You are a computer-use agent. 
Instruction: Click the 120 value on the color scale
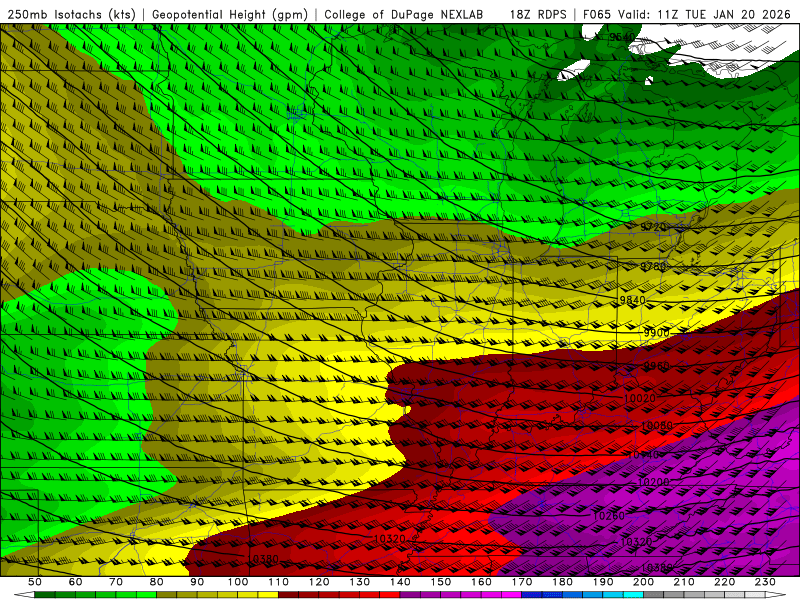click(319, 582)
